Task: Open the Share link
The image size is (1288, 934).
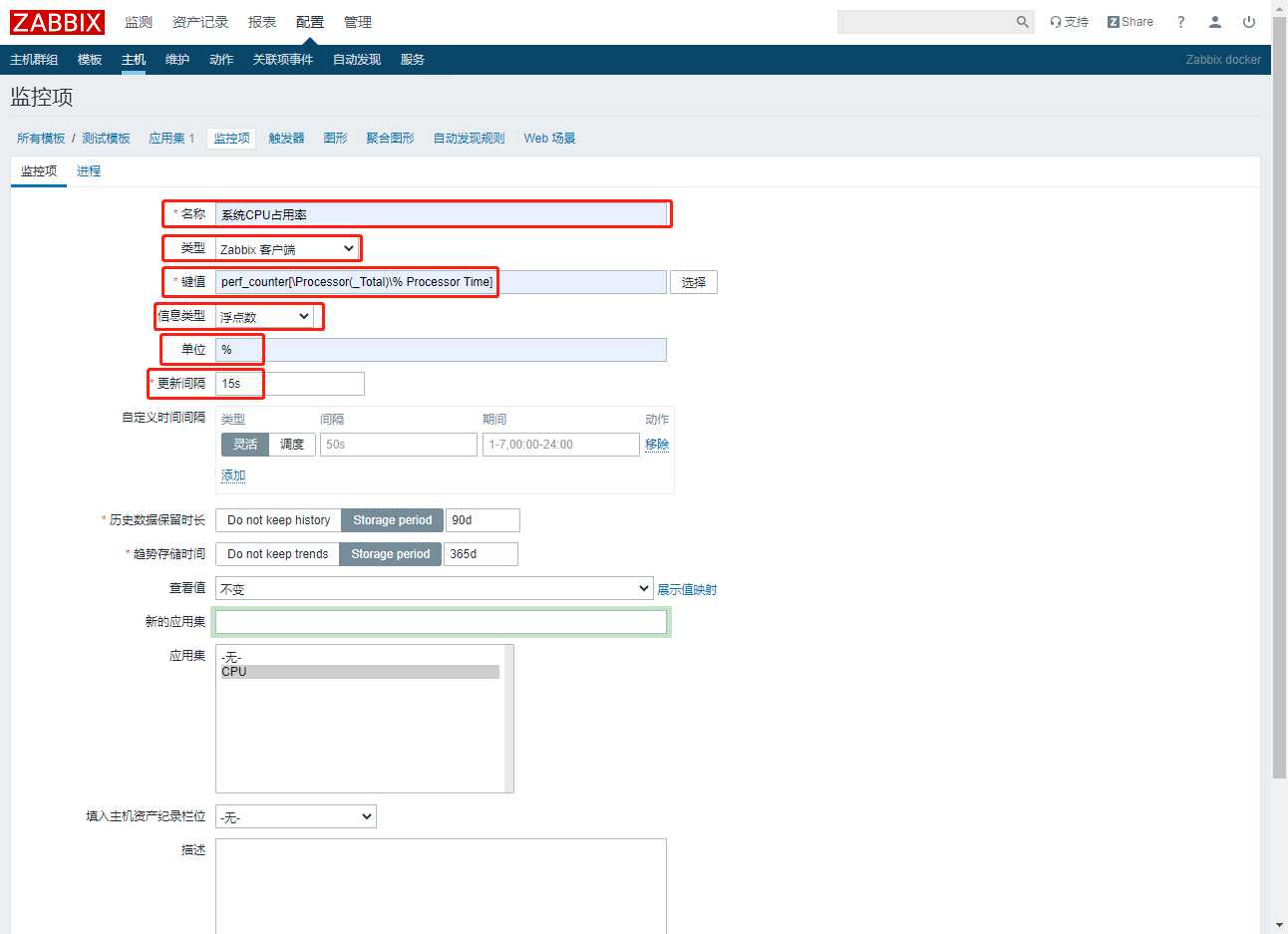Action: (1129, 22)
